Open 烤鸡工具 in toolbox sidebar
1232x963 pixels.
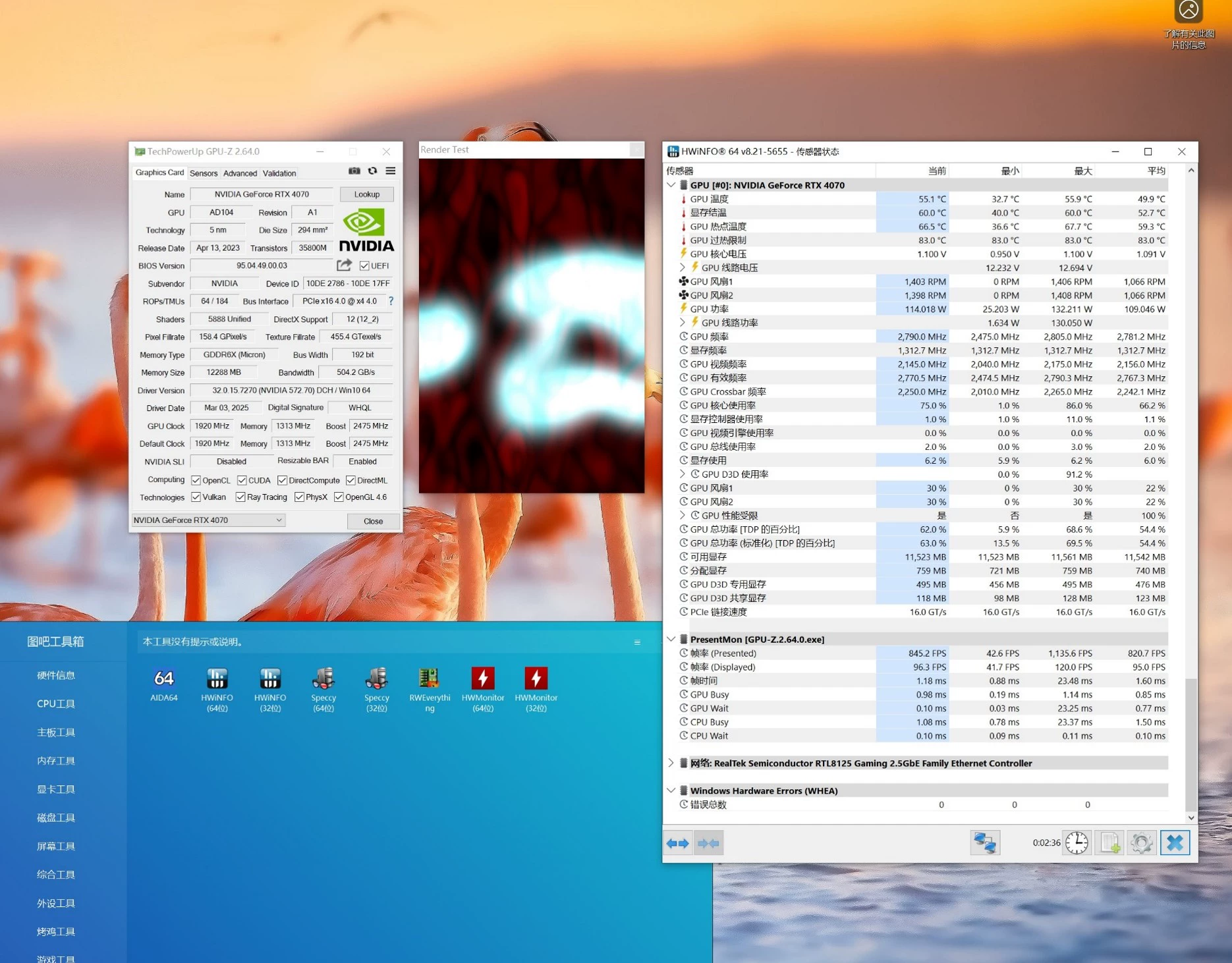[x=56, y=931]
